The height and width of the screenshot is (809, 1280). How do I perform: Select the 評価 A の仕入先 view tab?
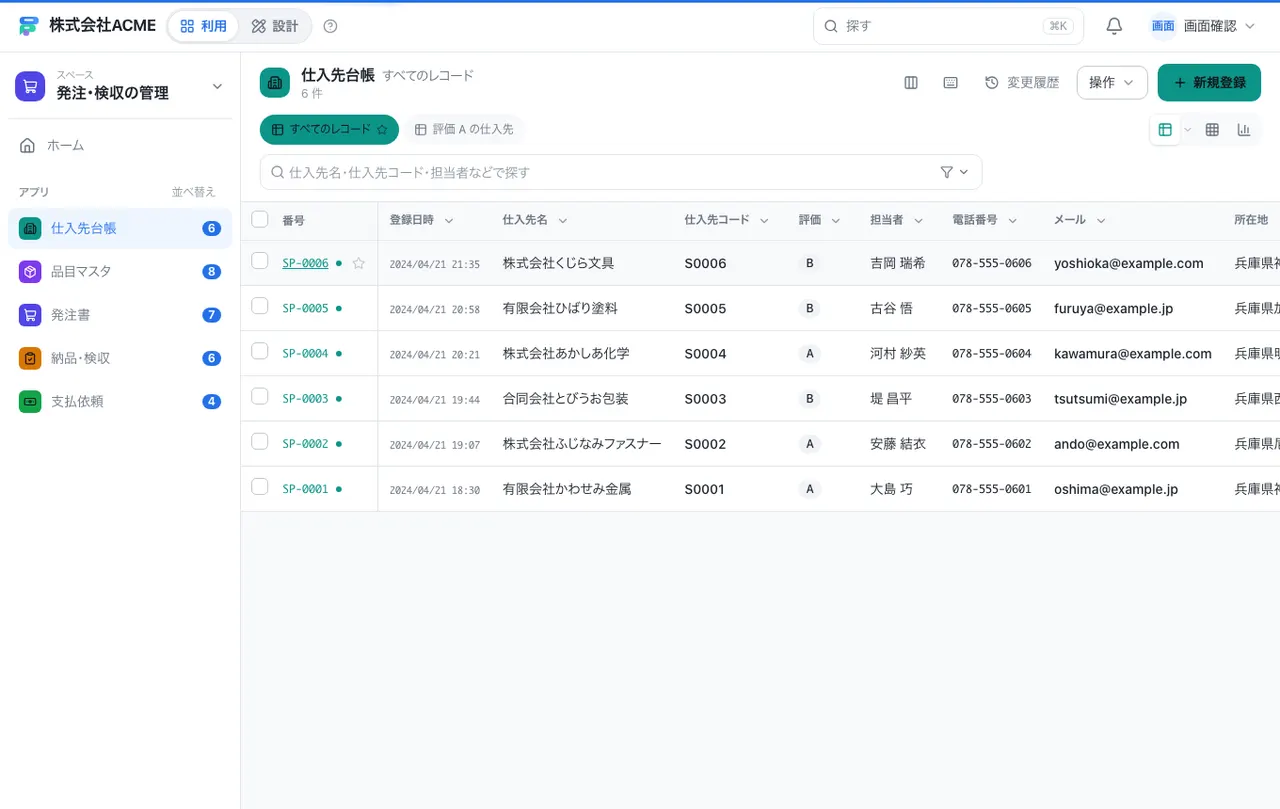(464, 130)
